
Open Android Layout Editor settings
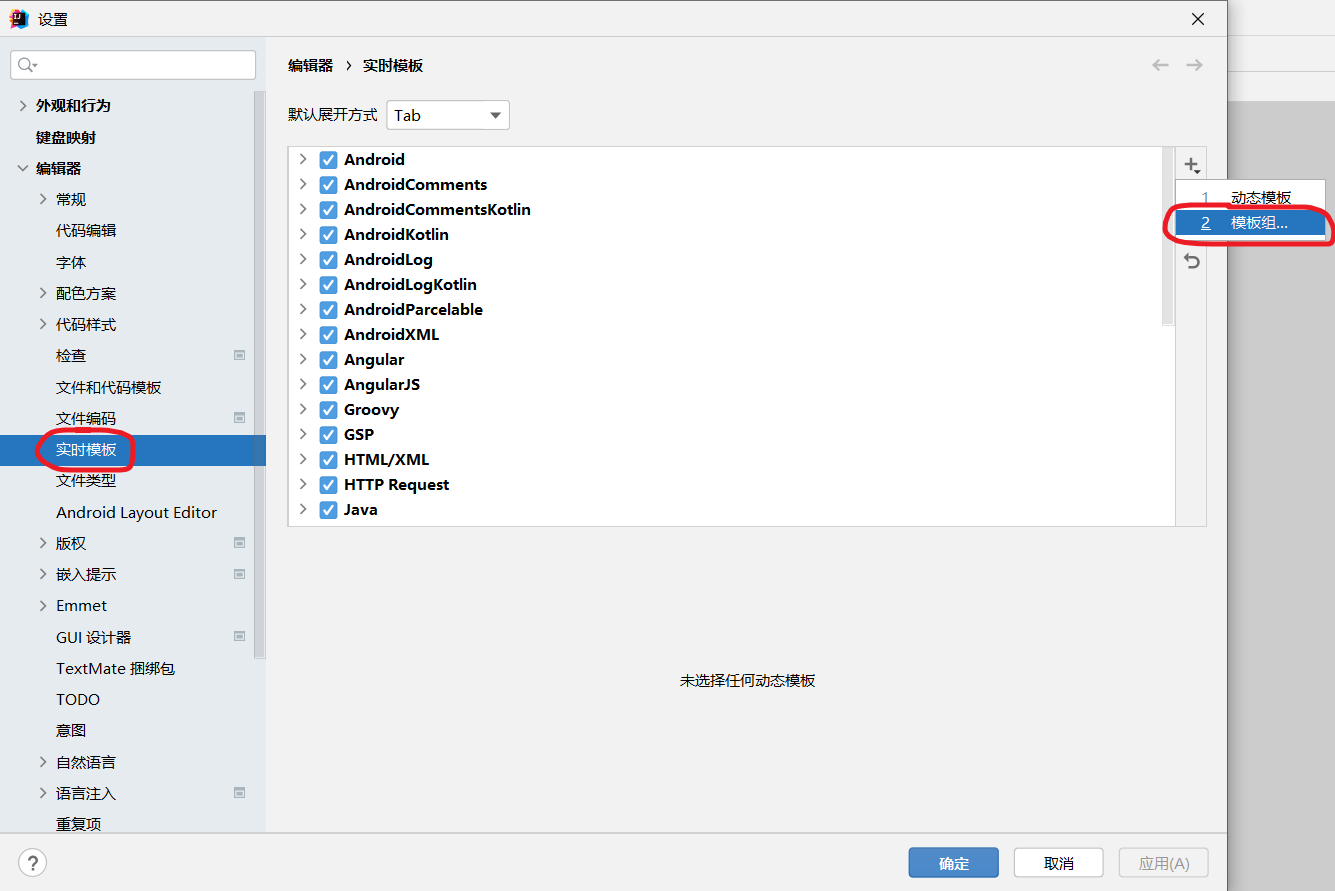coord(136,512)
